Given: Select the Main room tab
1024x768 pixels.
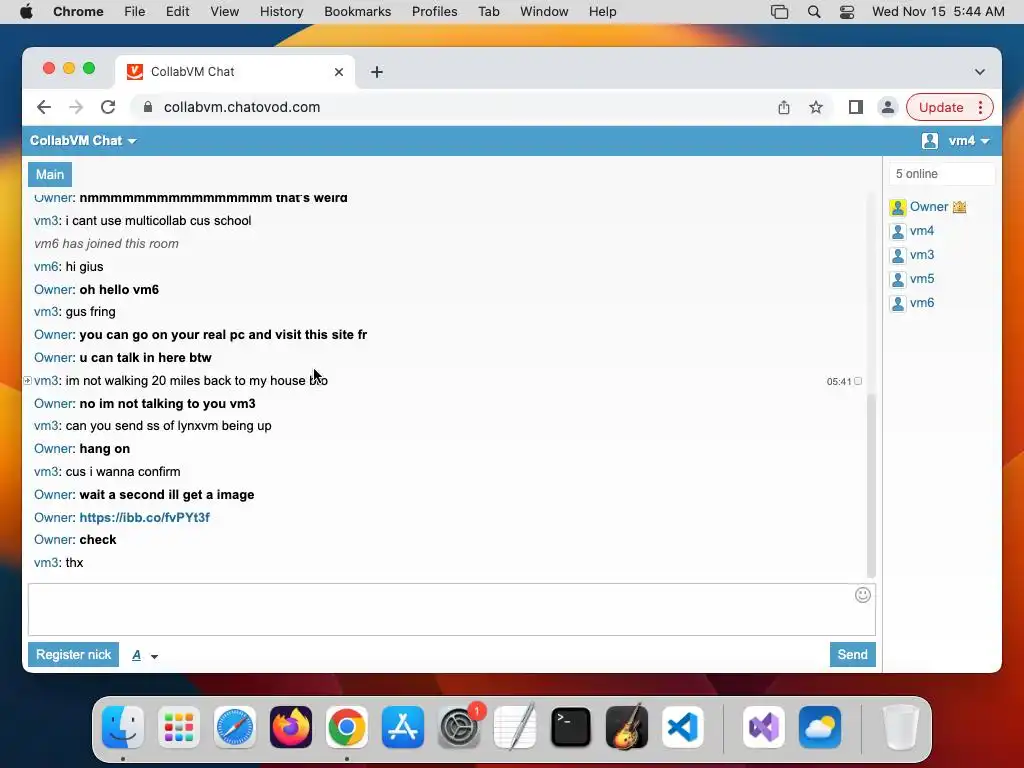Looking at the screenshot, I should point(50,174).
